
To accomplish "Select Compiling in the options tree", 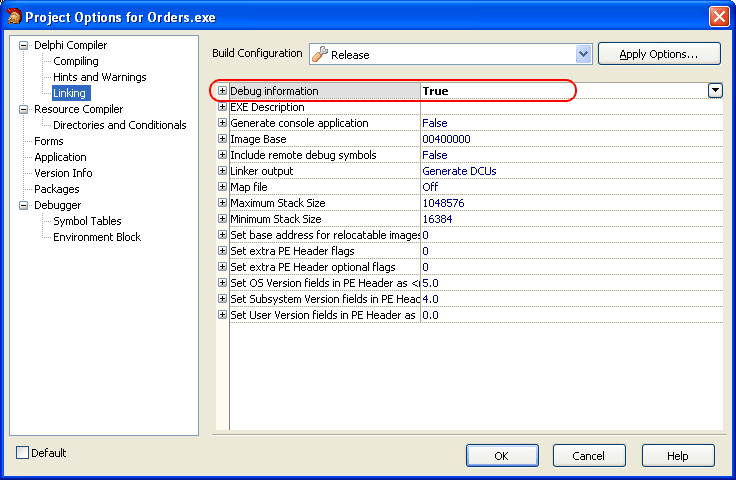I will pyautogui.click(x=76, y=61).
